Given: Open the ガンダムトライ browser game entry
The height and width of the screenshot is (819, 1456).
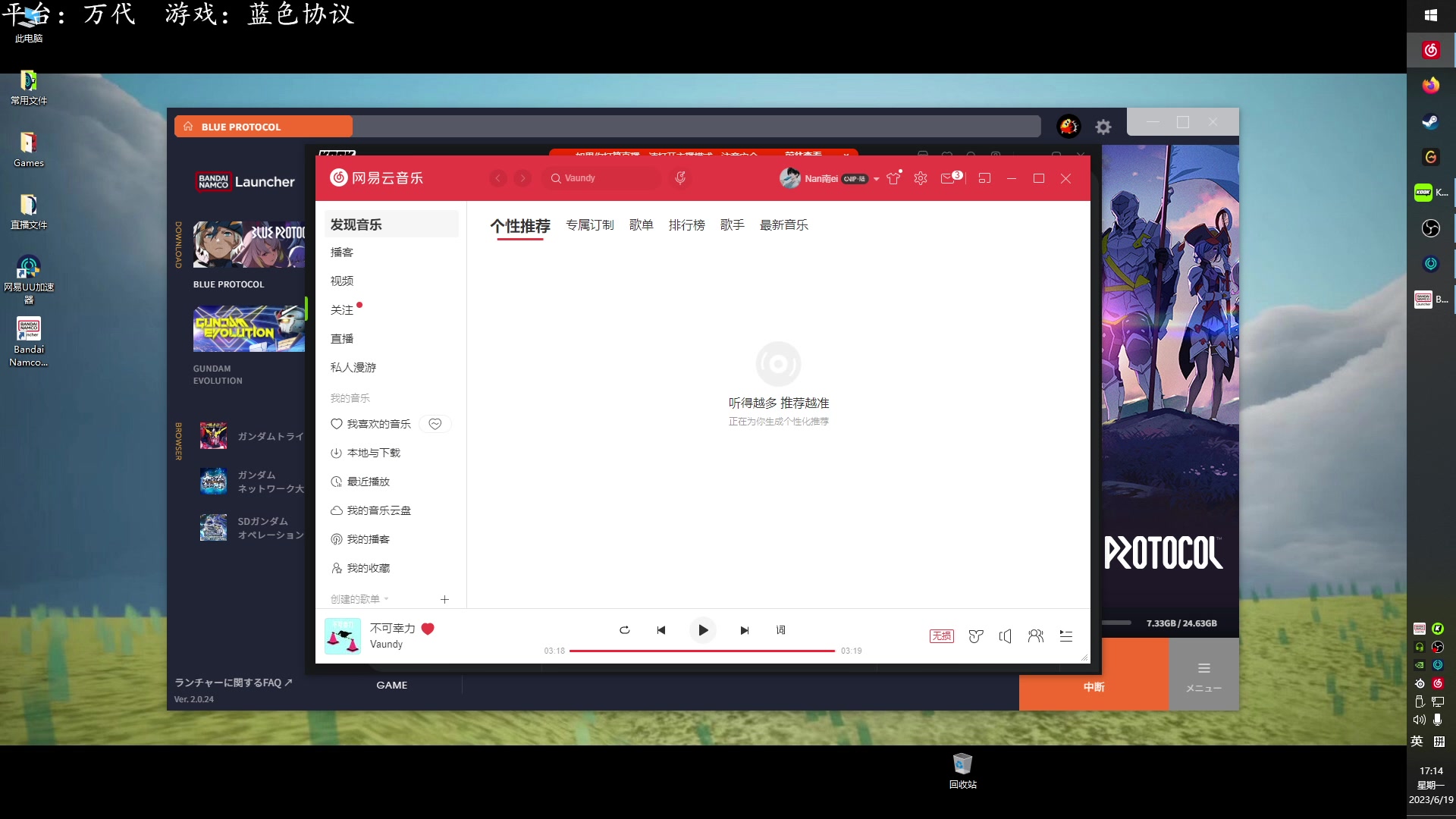Looking at the screenshot, I should [x=252, y=436].
